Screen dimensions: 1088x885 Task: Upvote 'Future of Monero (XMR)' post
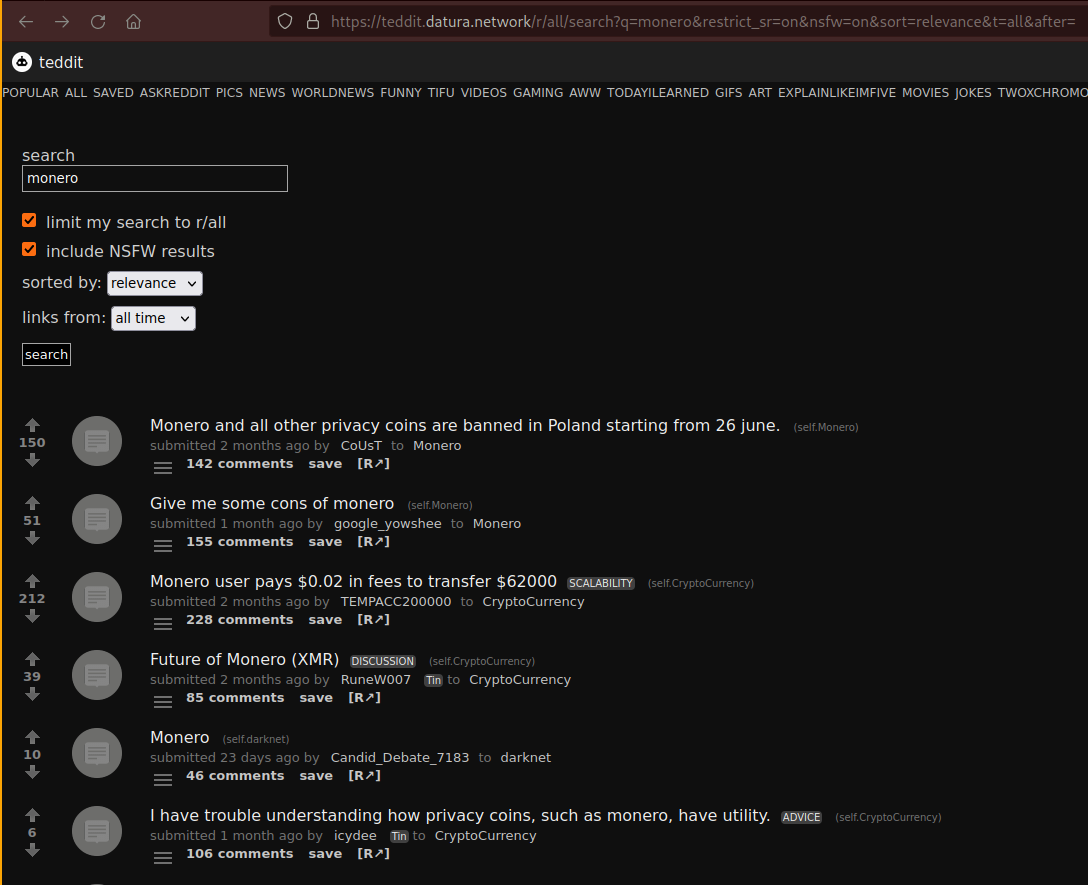pyautogui.click(x=32, y=659)
